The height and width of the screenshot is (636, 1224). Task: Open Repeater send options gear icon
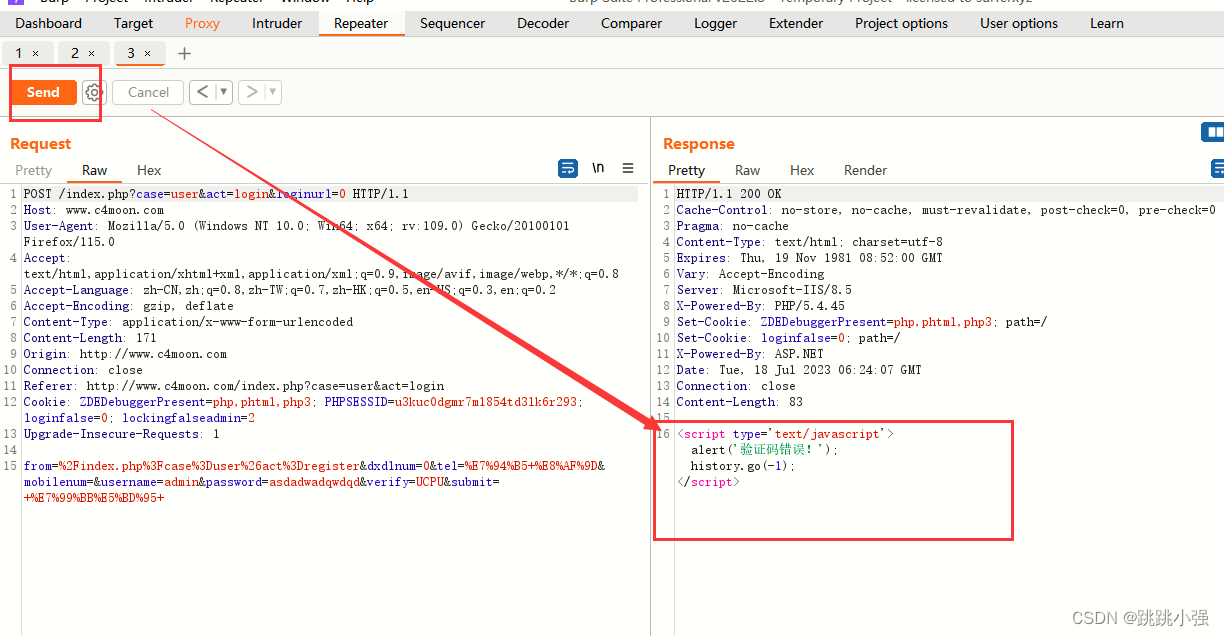tap(94, 92)
